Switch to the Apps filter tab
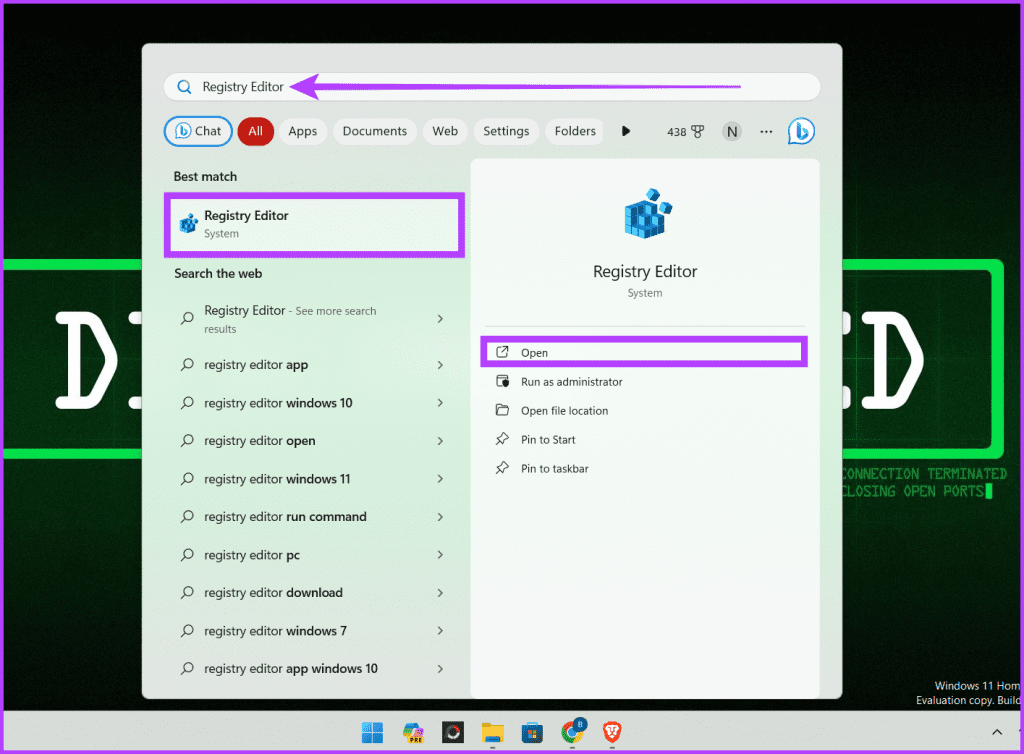This screenshot has height=754, width=1024. [x=302, y=131]
